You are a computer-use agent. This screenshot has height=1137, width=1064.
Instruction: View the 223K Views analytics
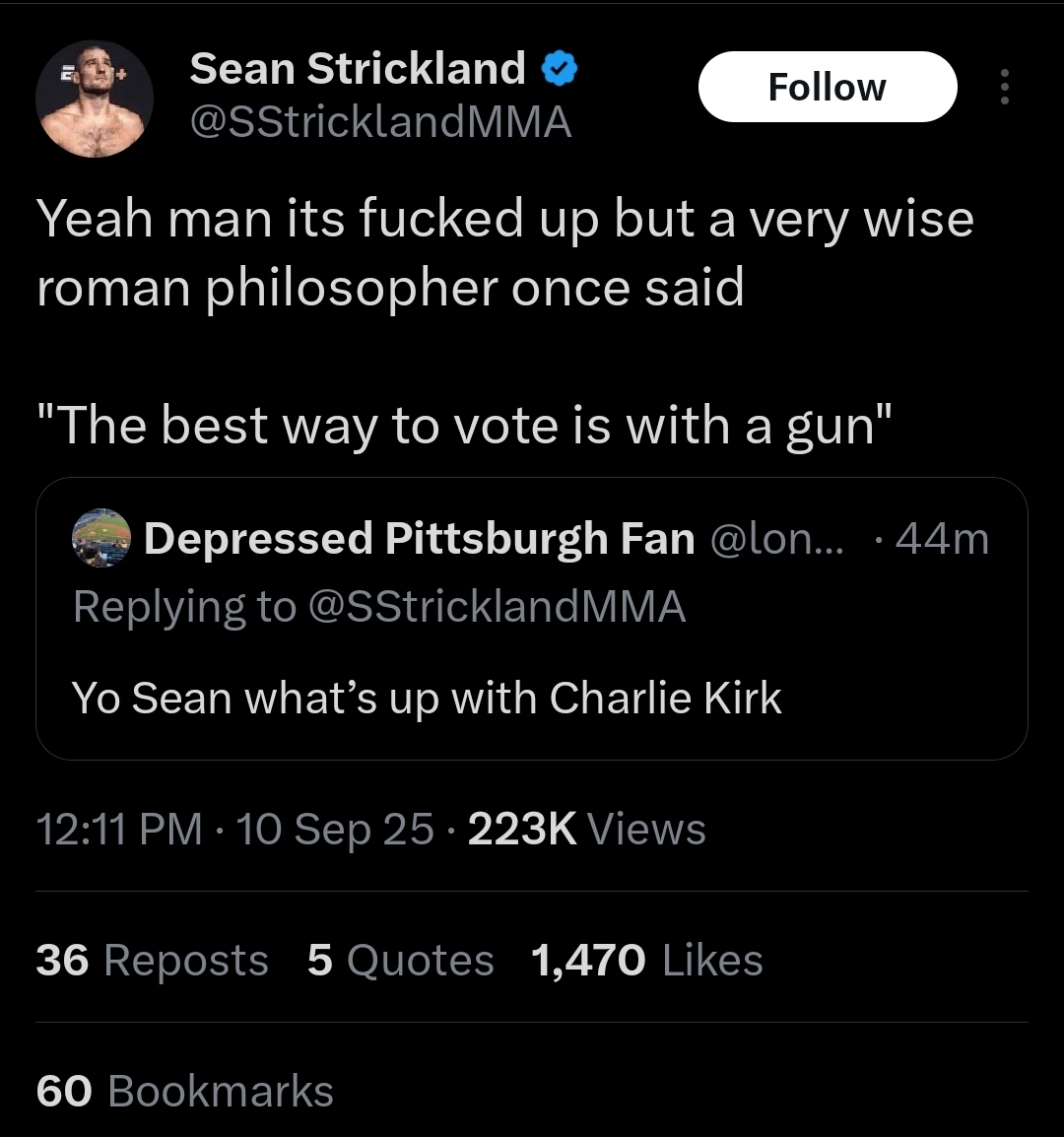point(587,829)
